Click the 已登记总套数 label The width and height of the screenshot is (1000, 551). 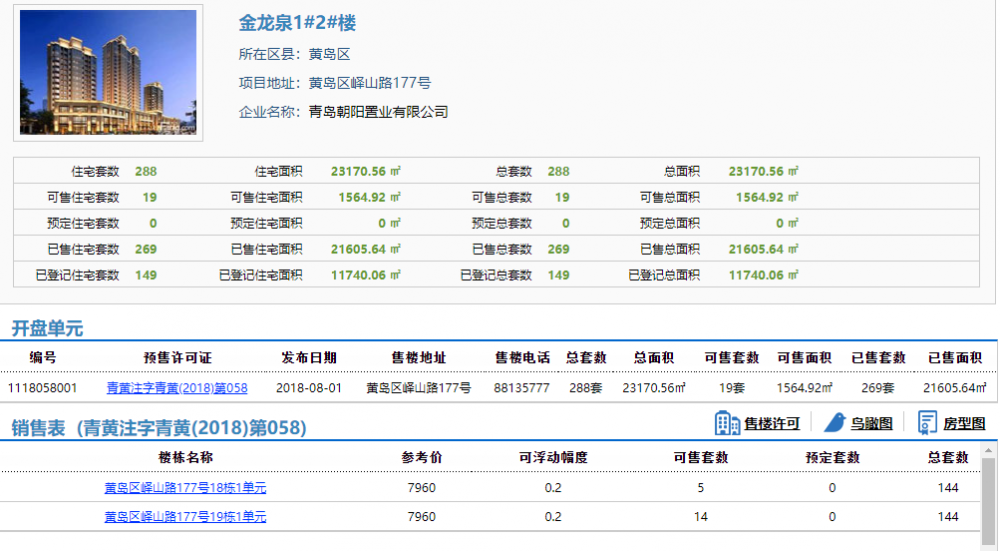tap(496, 276)
